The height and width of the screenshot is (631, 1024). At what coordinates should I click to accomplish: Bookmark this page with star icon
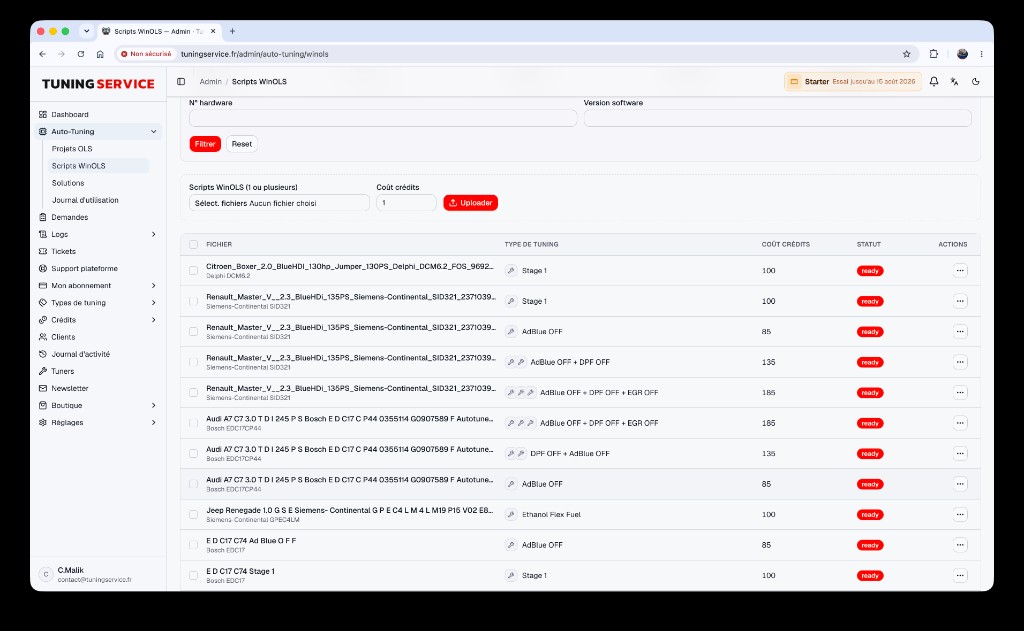pyautogui.click(x=906, y=54)
